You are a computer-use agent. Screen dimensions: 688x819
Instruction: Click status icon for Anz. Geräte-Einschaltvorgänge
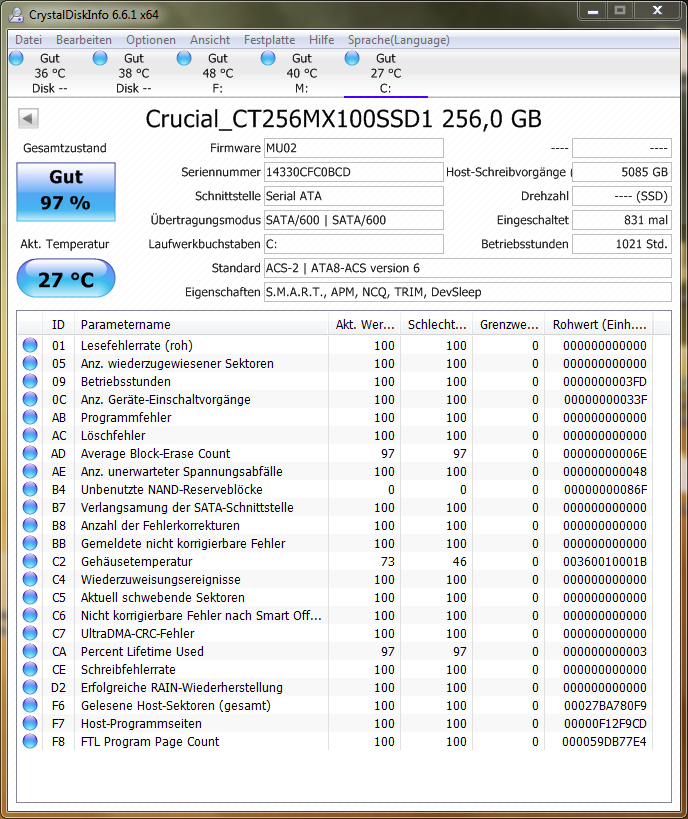[x=30, y=399]
